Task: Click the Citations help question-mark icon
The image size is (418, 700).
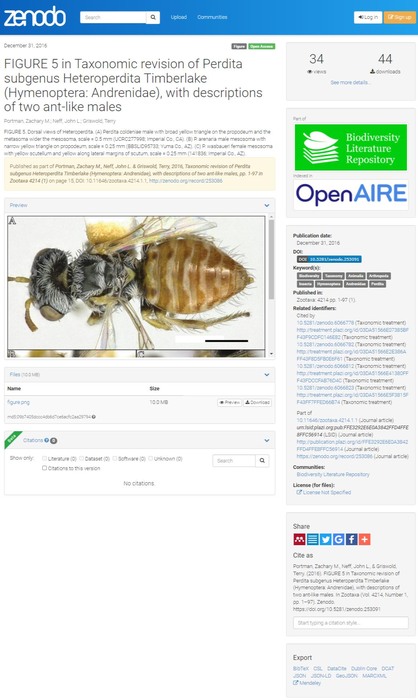Action: pos(46,440)
